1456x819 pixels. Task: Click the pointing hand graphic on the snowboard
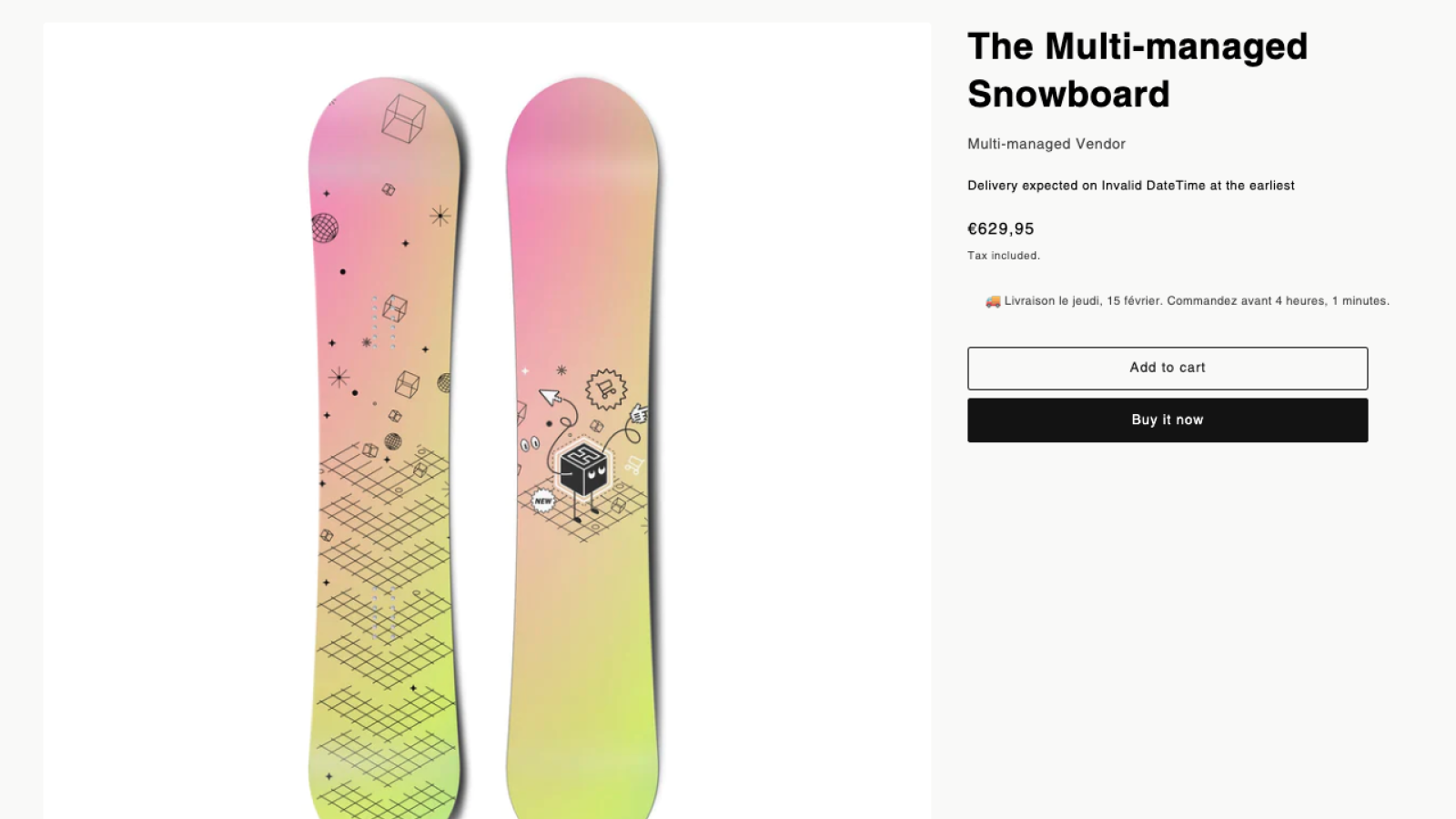[x=640, y=411]
